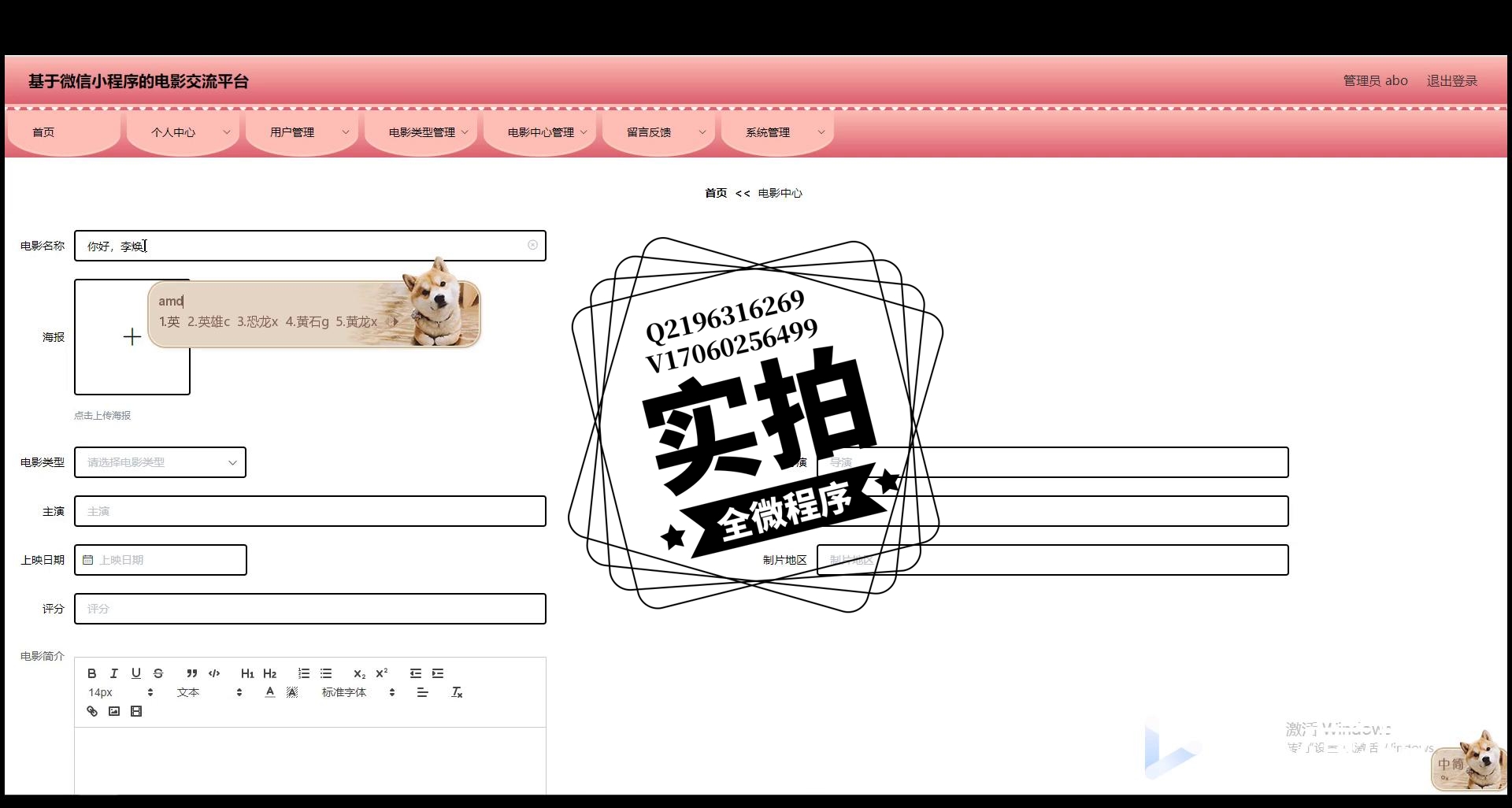Toggle bold formatting in editor
1512x808 pixels.
pos(92,673)
